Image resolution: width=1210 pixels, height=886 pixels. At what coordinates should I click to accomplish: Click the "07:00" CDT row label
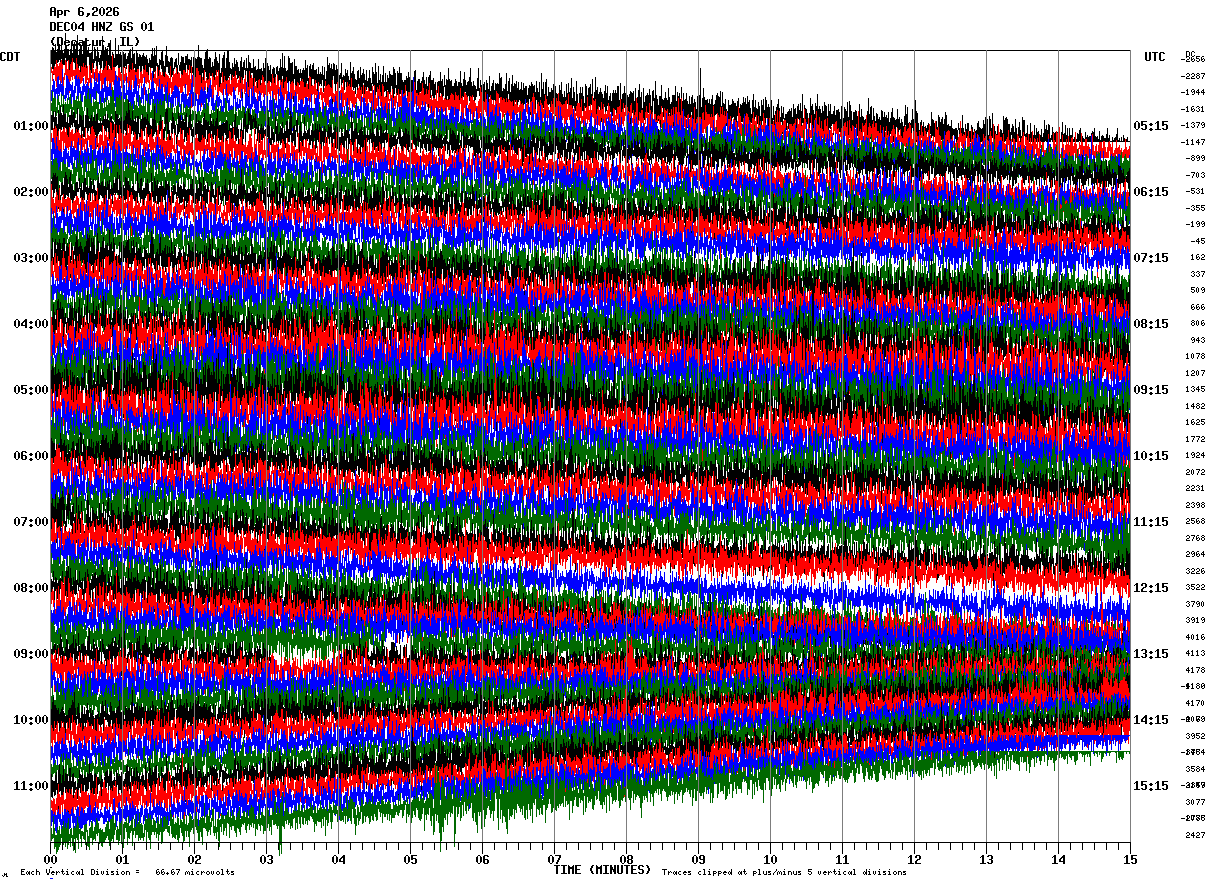(31, 522)
